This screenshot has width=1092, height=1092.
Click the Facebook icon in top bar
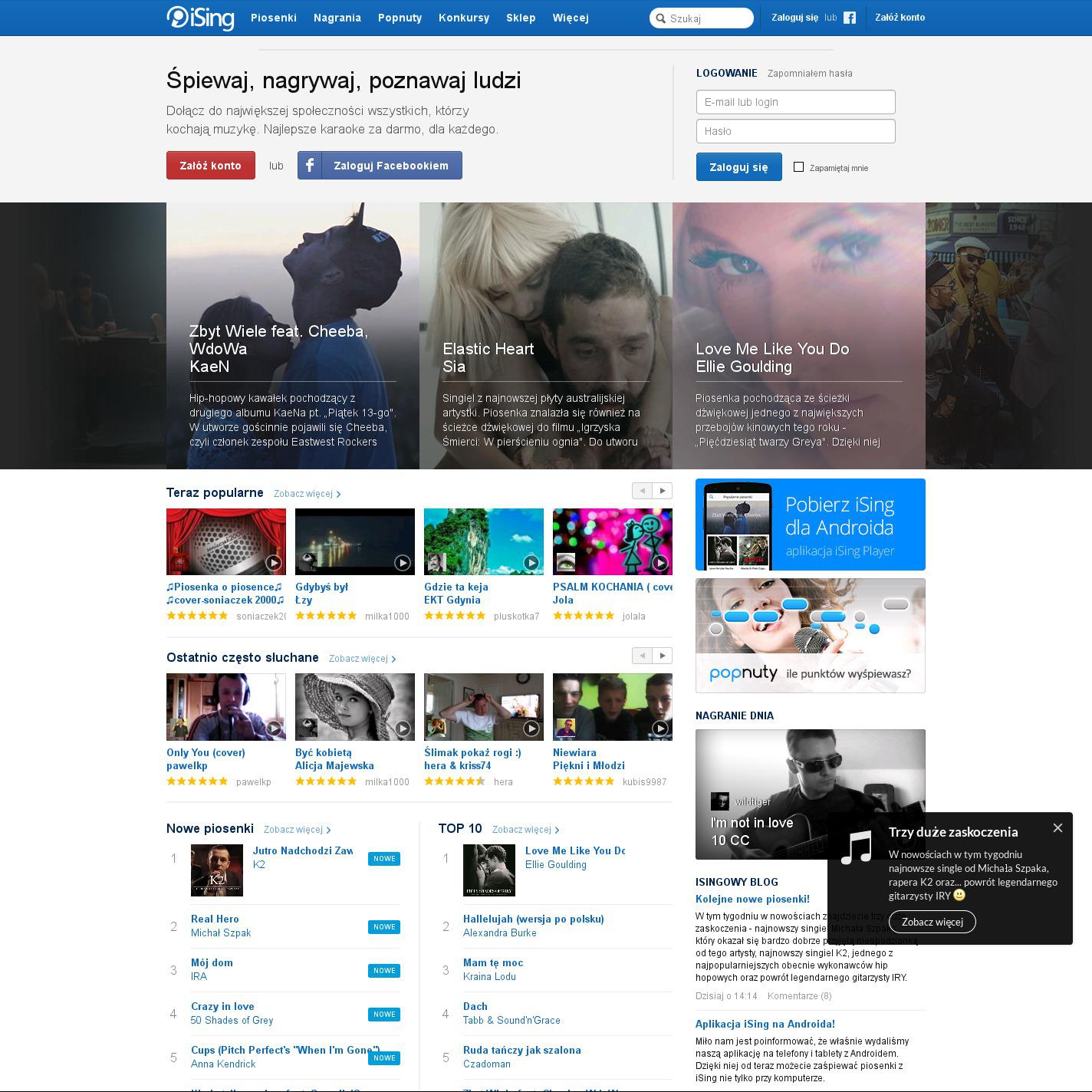point(850,18)
